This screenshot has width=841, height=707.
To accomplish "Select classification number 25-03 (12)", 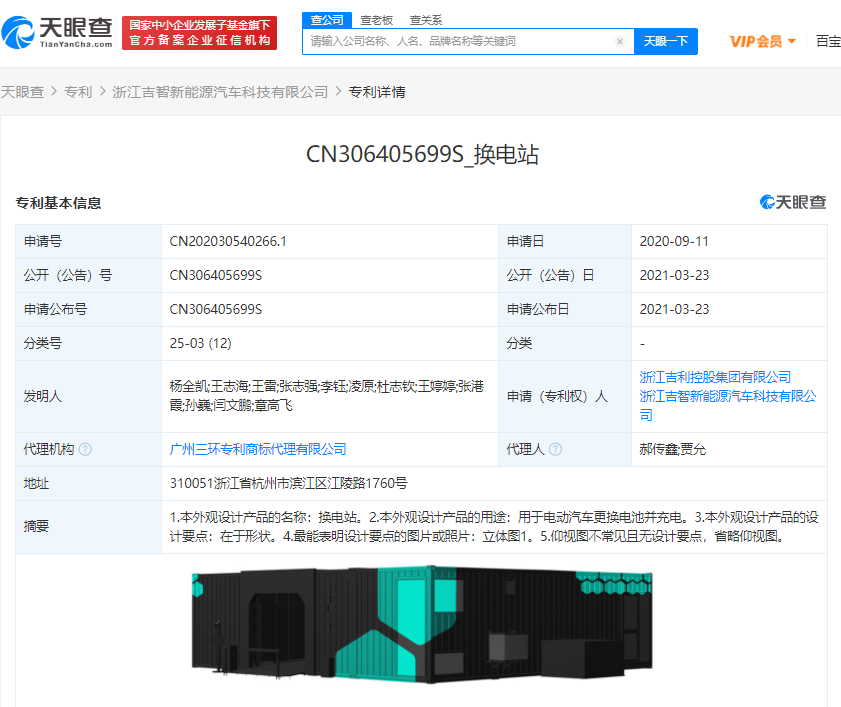I will (200, 343).
